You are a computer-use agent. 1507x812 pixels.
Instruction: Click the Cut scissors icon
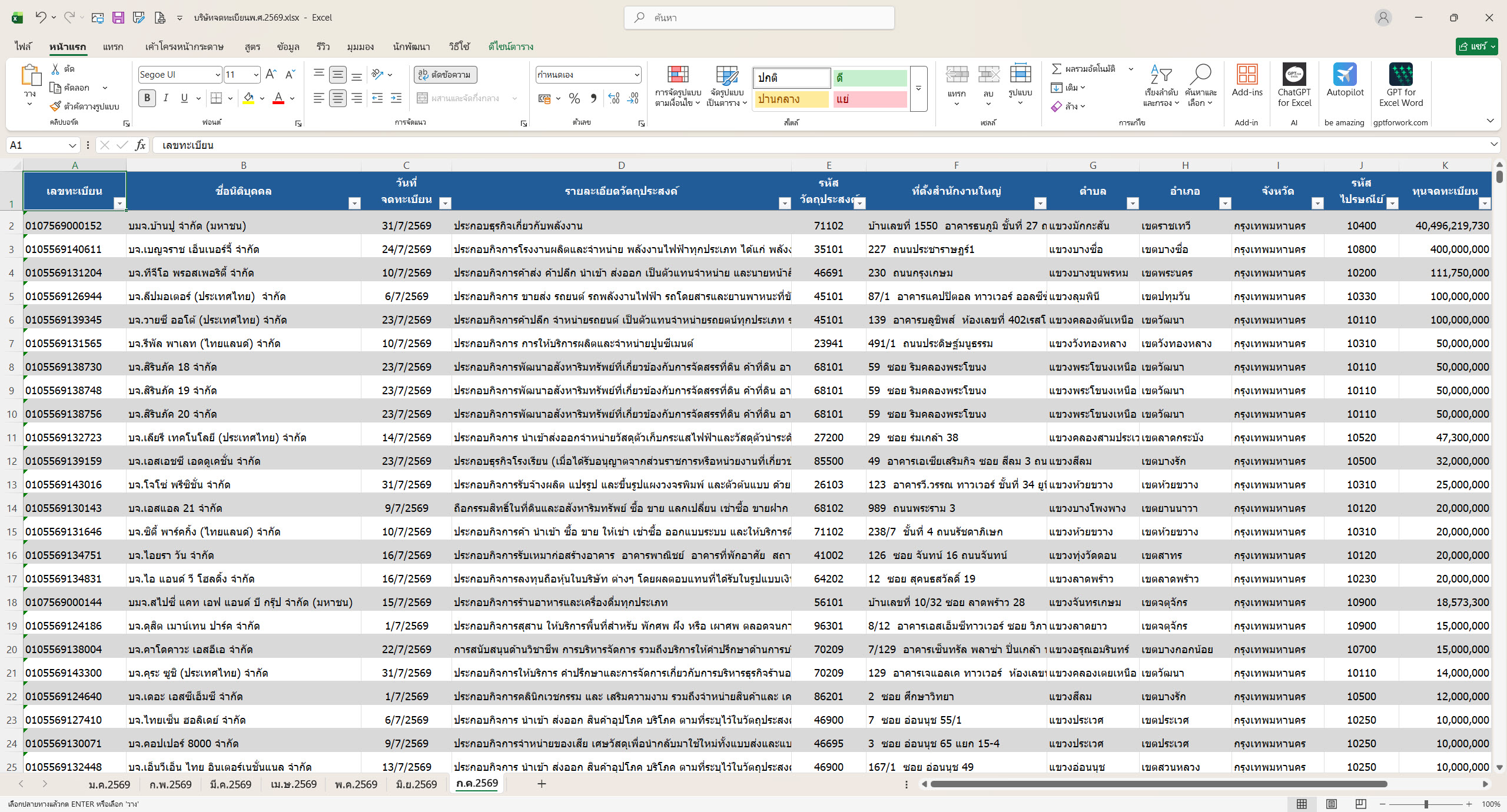pyautogui.click(x=55, y=69)
